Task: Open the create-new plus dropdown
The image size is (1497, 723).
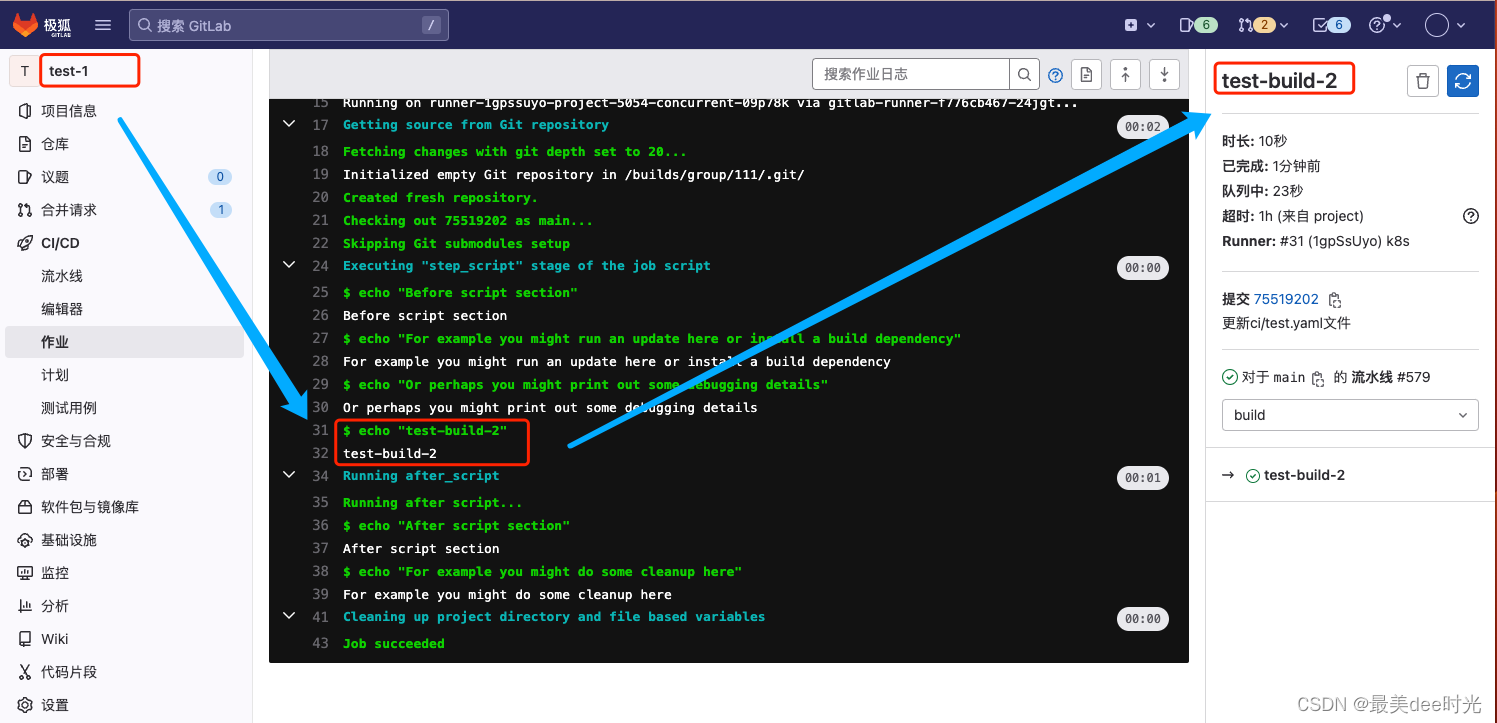Action: click(x=1139, y=25)
